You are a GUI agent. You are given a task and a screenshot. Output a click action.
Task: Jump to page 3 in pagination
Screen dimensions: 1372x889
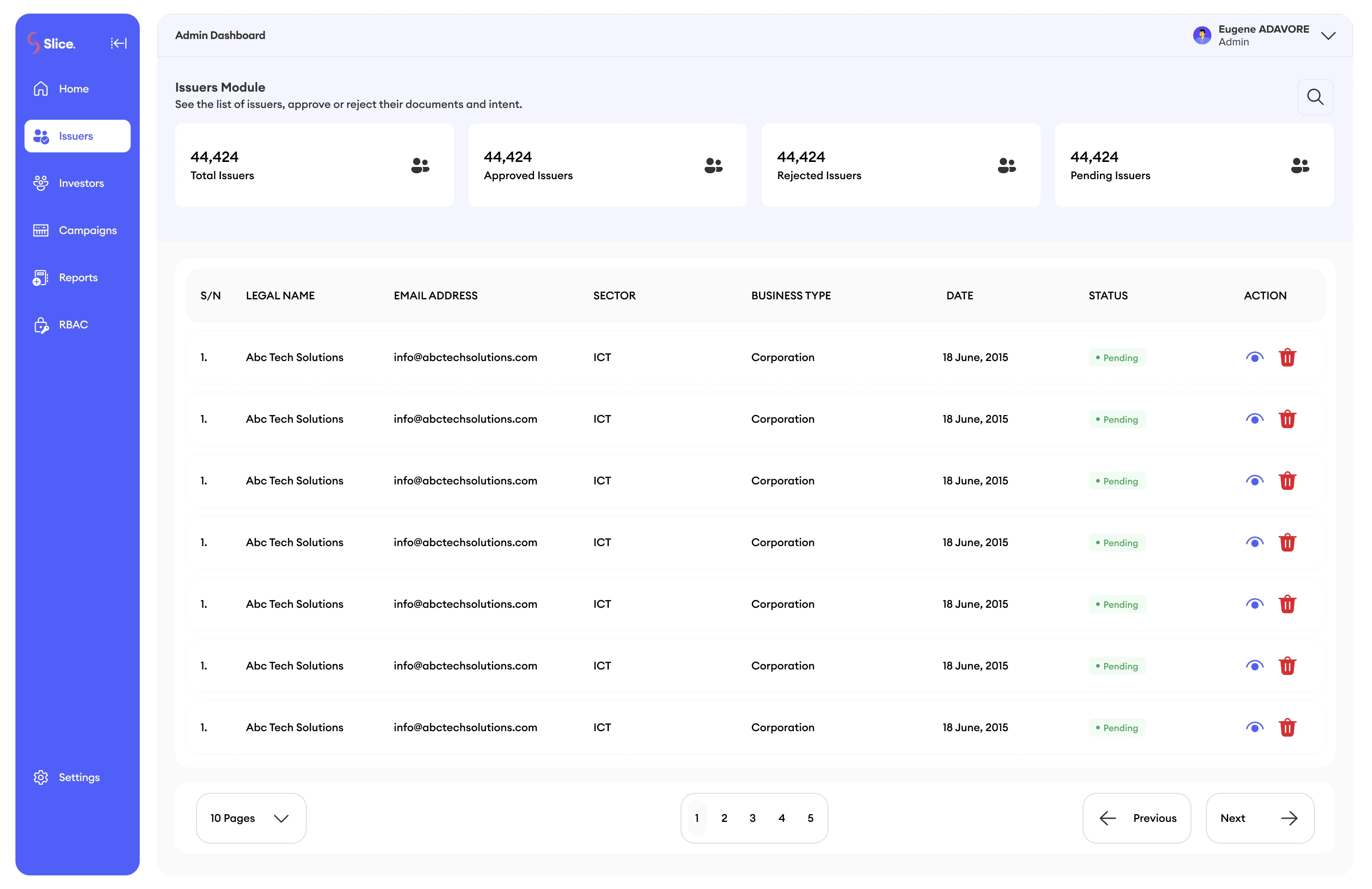tap(752, 818)
